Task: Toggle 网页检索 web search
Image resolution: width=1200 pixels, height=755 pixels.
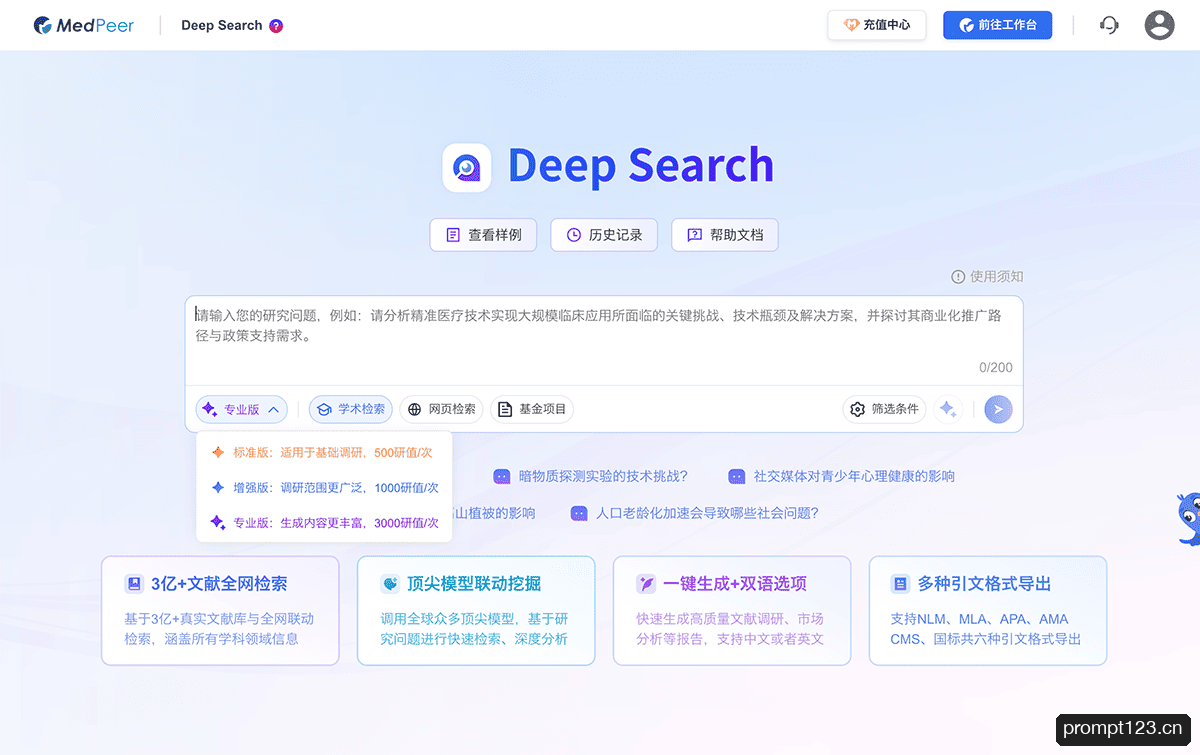Action: point(441,409)
